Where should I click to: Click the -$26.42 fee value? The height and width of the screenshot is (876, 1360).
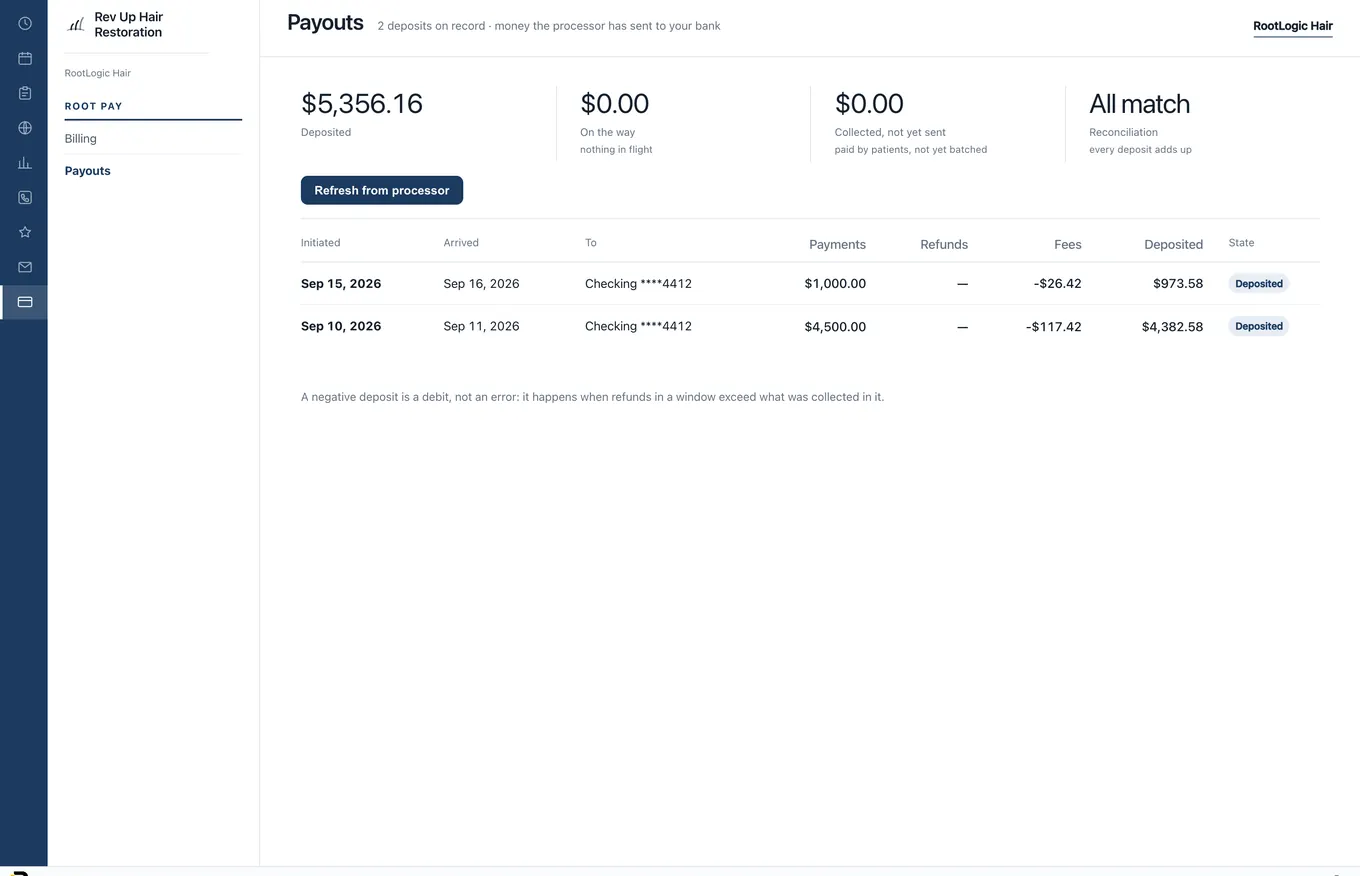click(x=1057, y=284)
